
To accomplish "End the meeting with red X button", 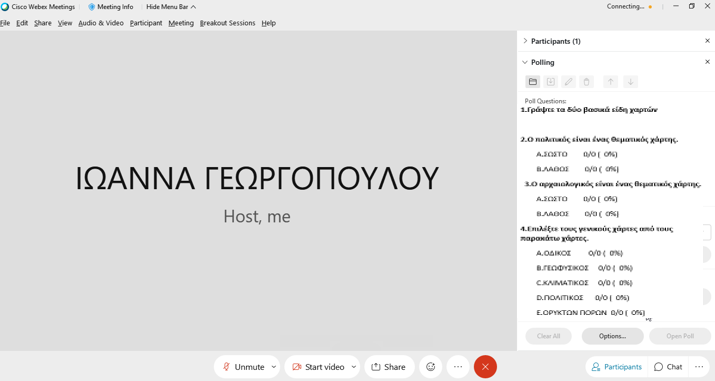I will click(x=485, y=367).
